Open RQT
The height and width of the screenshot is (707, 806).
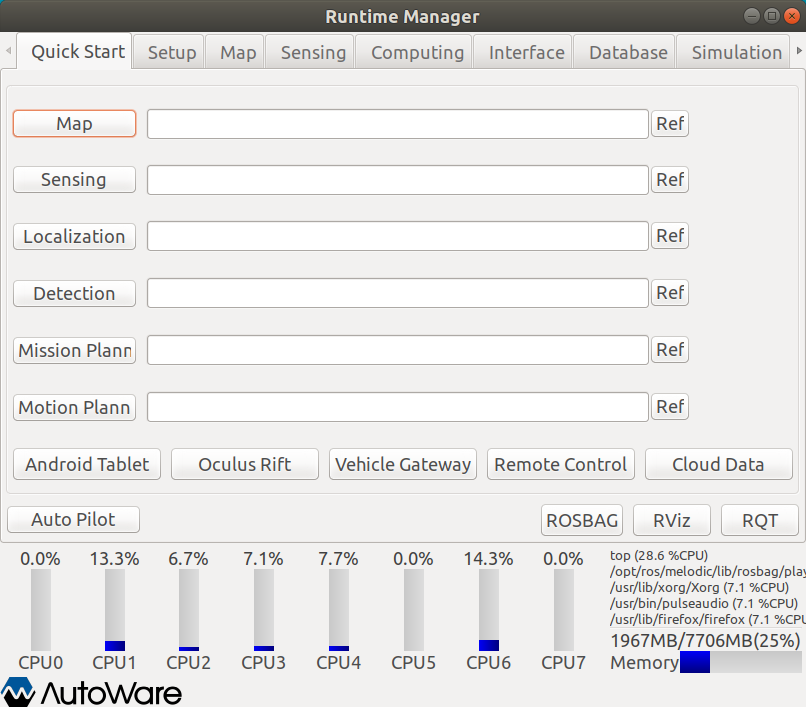tap(760, 519)
